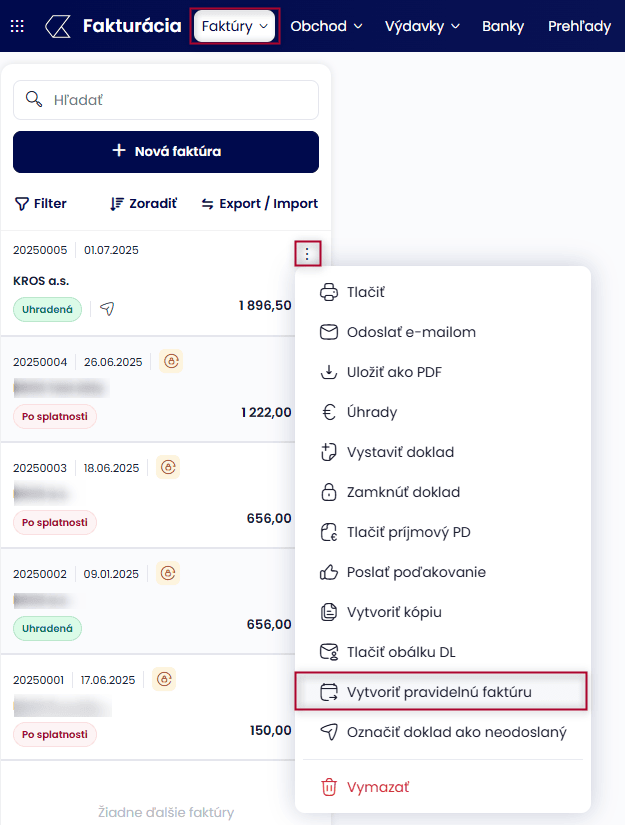The width and height of the screenshot is (625, 825).
Task: Click the recurring icon on invoice 20250002
Action: (169, 573)
